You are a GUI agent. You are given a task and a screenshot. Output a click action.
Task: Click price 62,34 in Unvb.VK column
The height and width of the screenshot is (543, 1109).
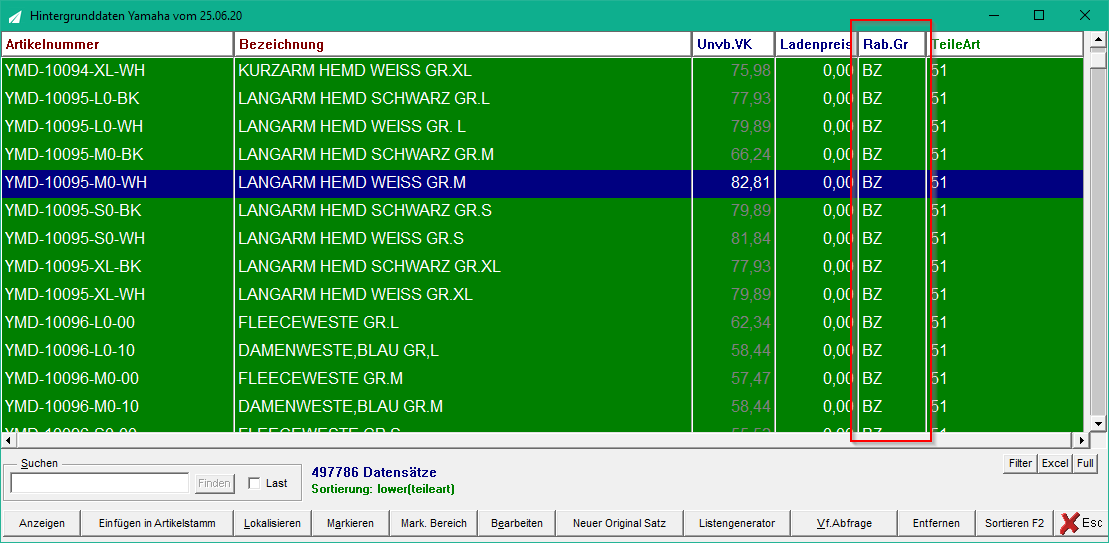[x=750, y=323]
